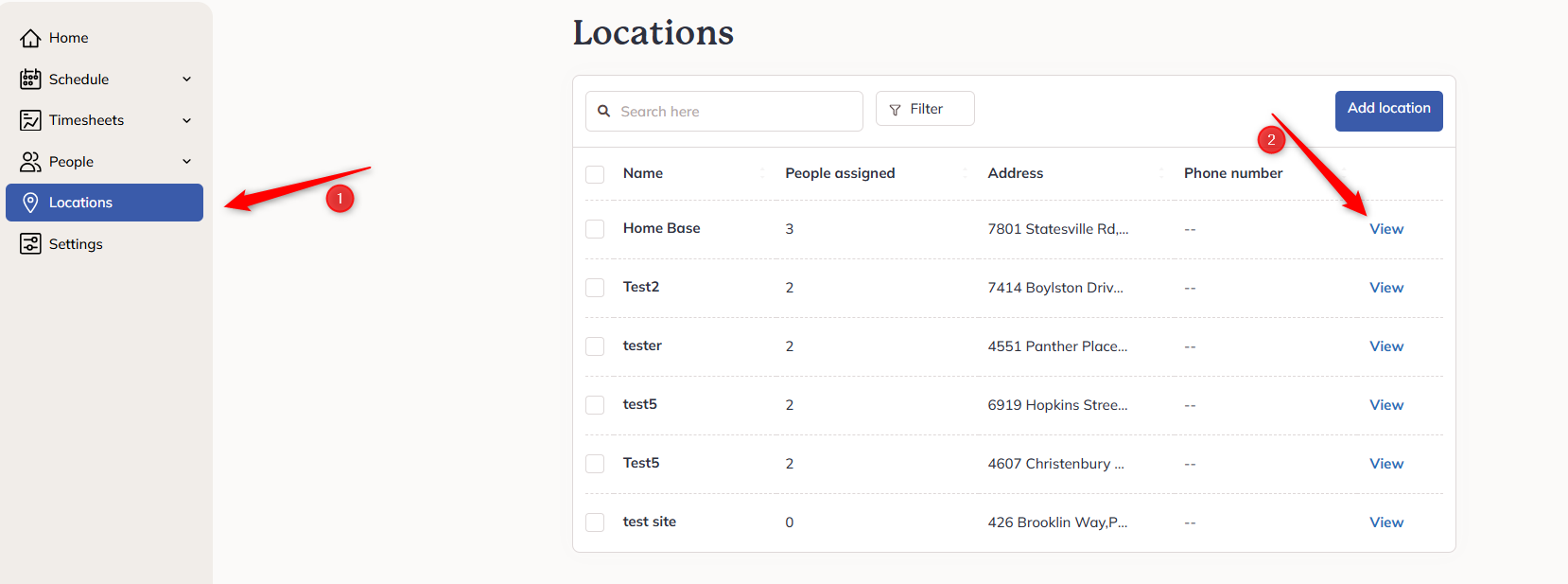The width and height of the screenshot is (1568, 584).
Task: Select the test site row checkbox
Action: click(595, 522)
